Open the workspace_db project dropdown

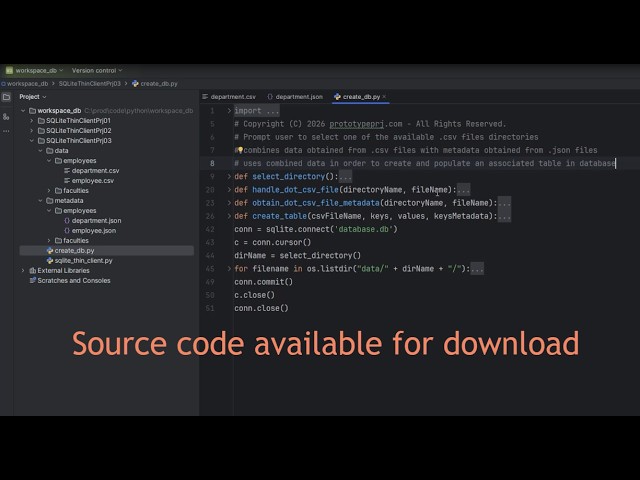(x=40, y=71)
